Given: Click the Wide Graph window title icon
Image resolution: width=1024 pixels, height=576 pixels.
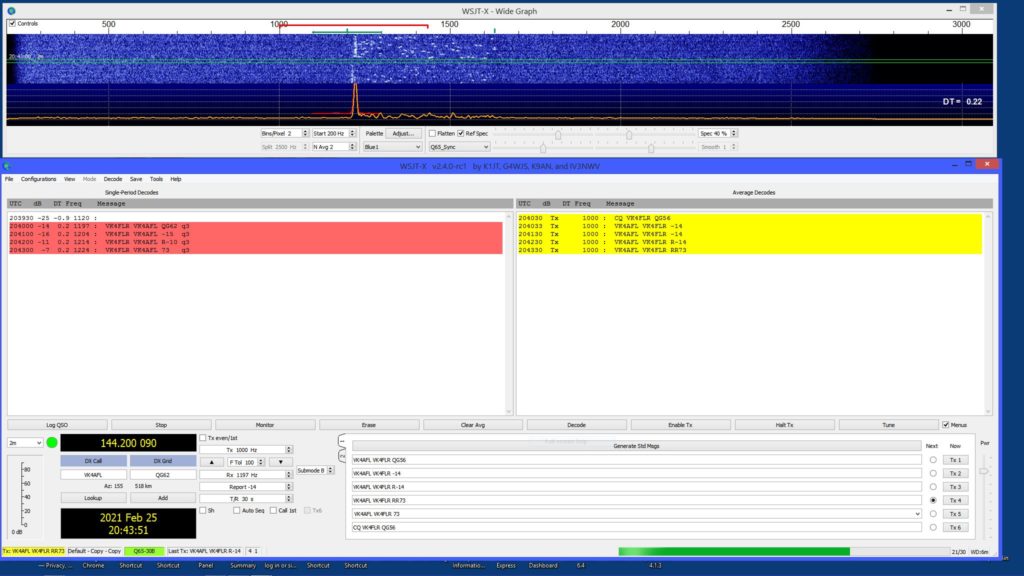Looking at the screenshot, I should [x=11, y=10].
